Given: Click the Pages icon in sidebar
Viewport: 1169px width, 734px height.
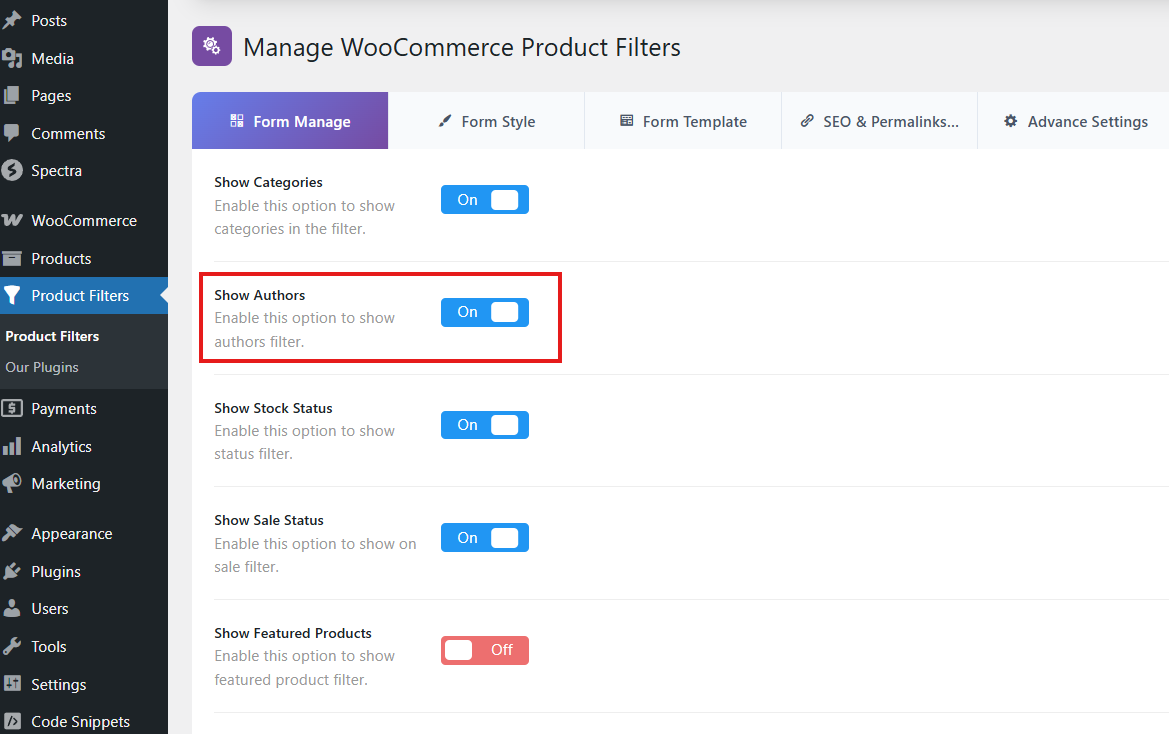Looking at the screenshot, I should 12,95.
